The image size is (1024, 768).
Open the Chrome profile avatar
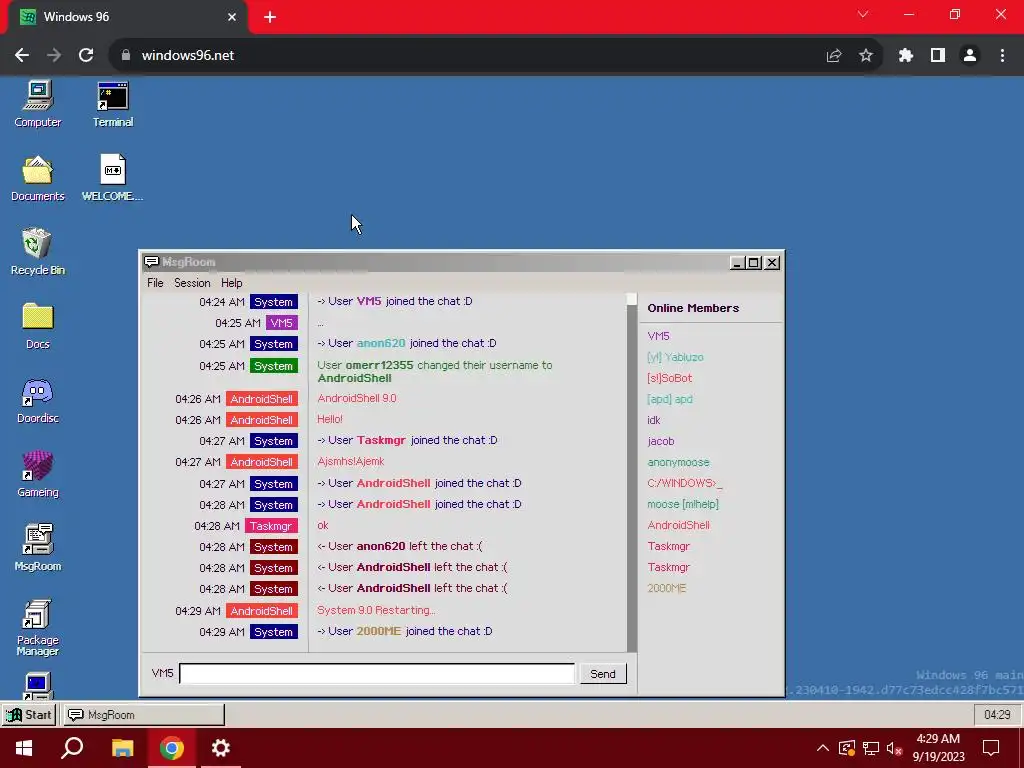[970, 56]
